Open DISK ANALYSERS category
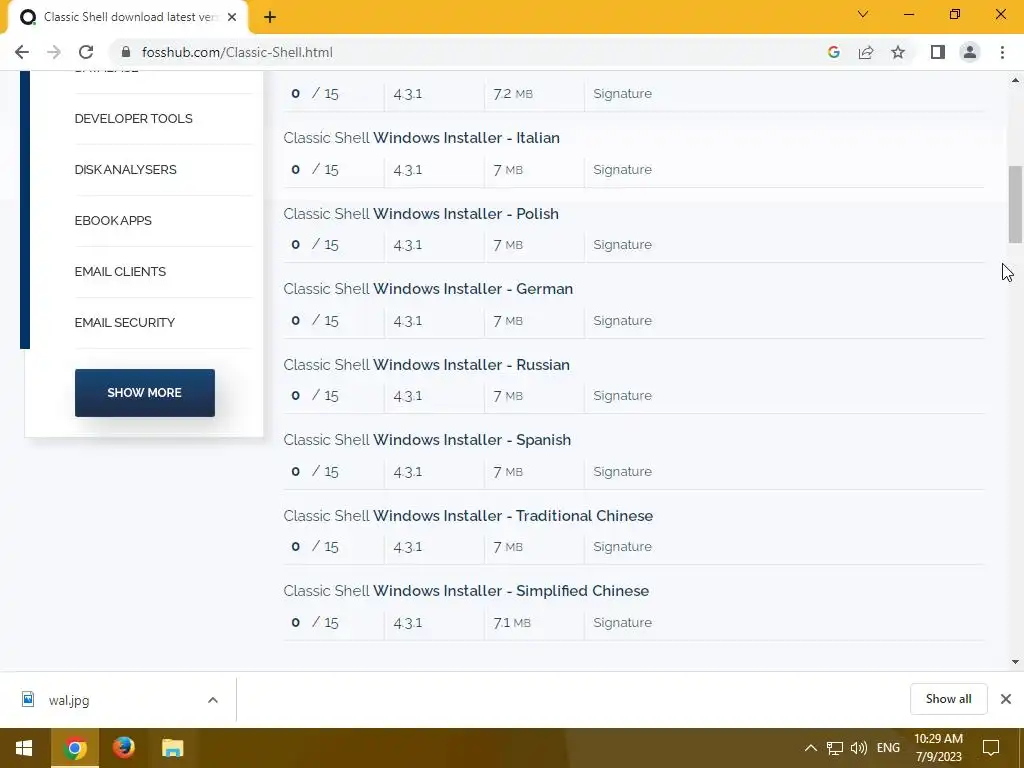 coord(125,170)
